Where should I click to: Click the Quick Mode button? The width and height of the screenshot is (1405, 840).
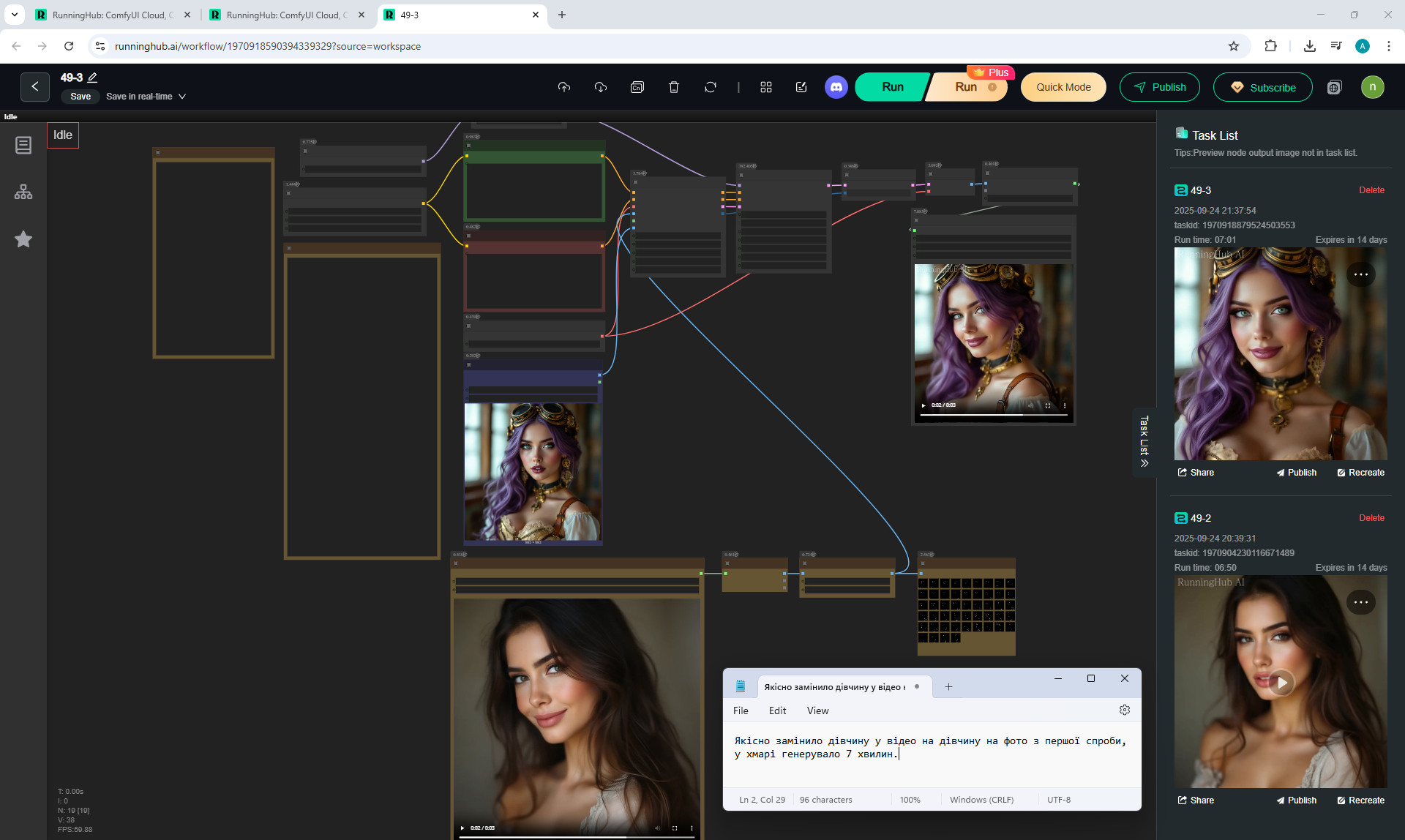[x=1063, y=87]
